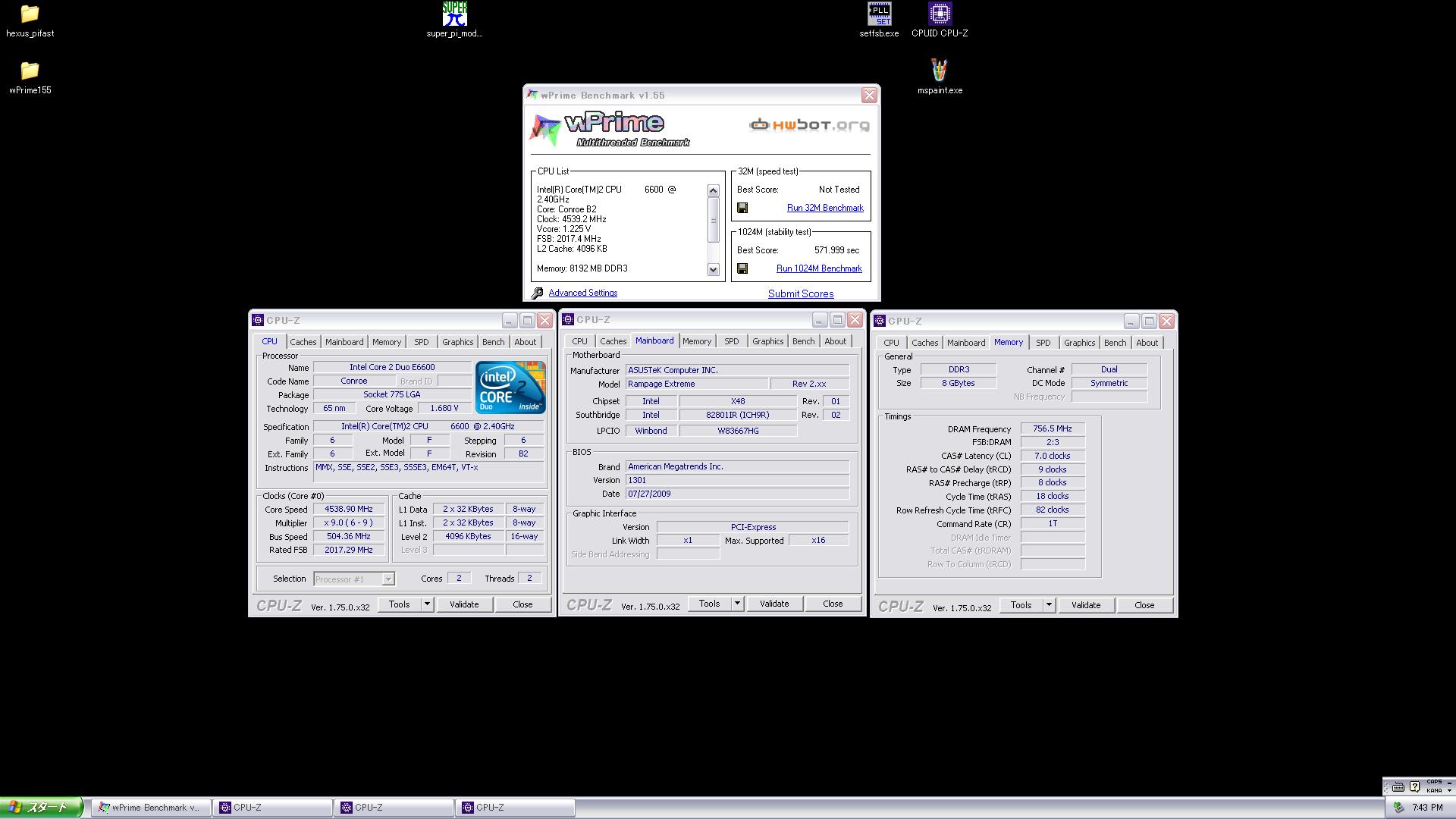The height and width of the screenshot is (819, 1456).
Task: Click the Intel Core 2 Duo logo
Action: 510,387
